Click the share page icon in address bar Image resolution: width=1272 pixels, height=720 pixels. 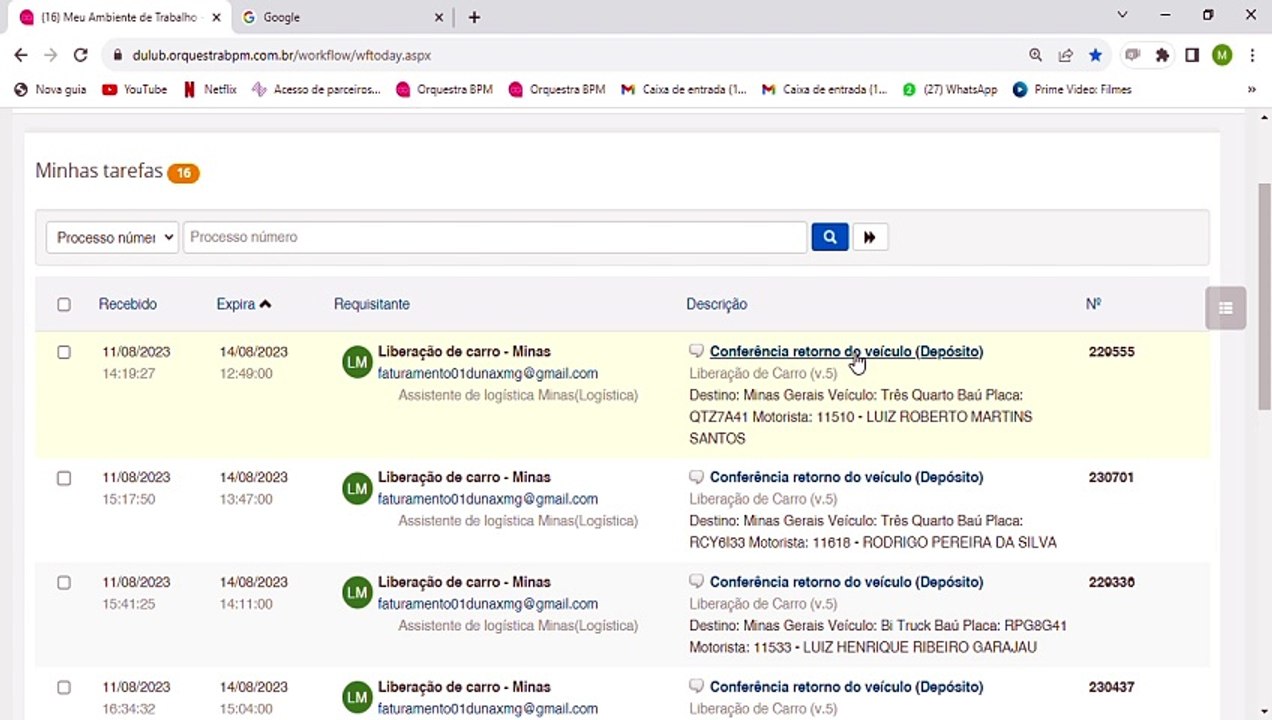(x=1066, y=55)
